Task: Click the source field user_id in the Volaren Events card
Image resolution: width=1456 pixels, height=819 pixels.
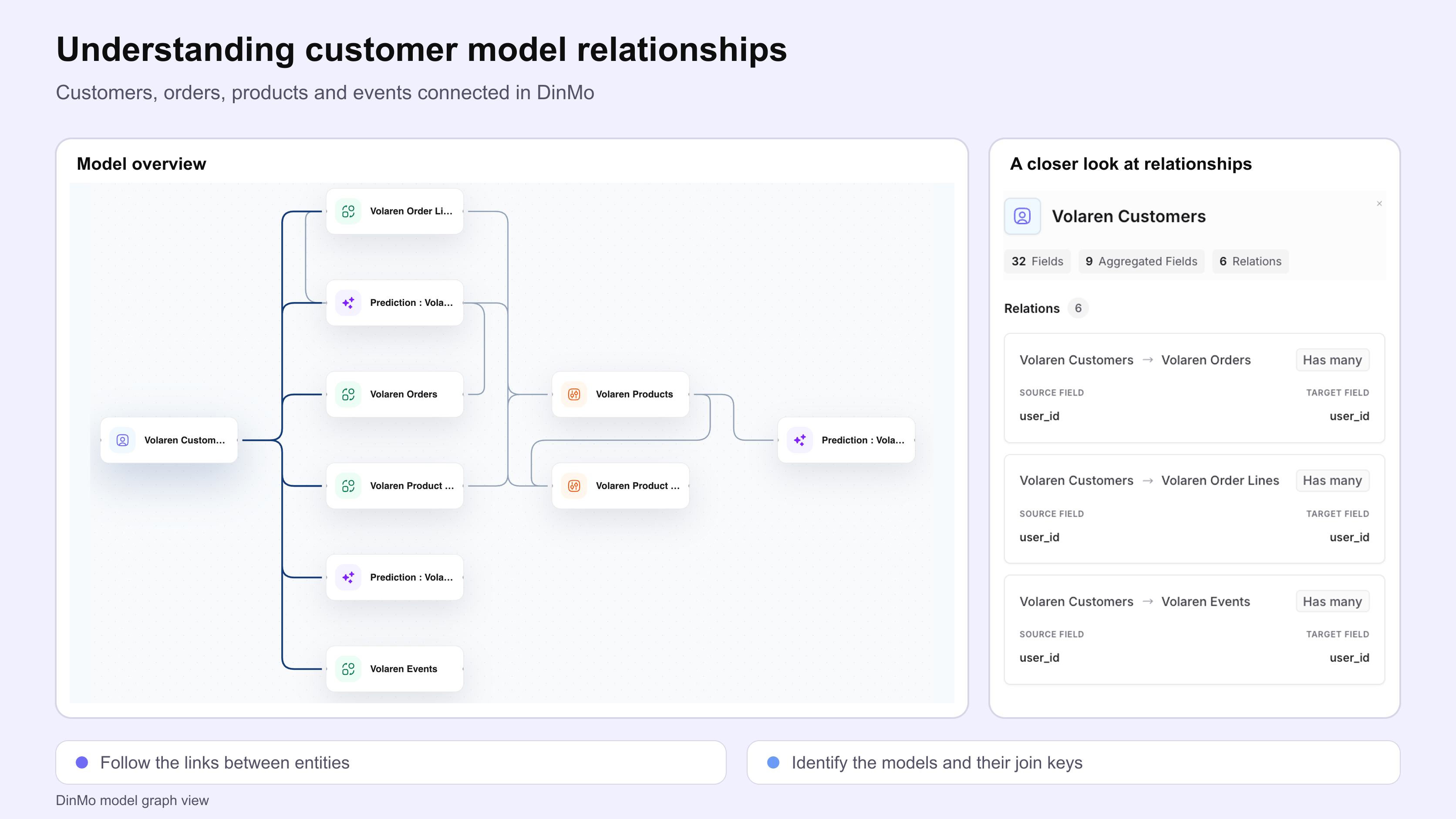Action: (x=1039, y=658)
